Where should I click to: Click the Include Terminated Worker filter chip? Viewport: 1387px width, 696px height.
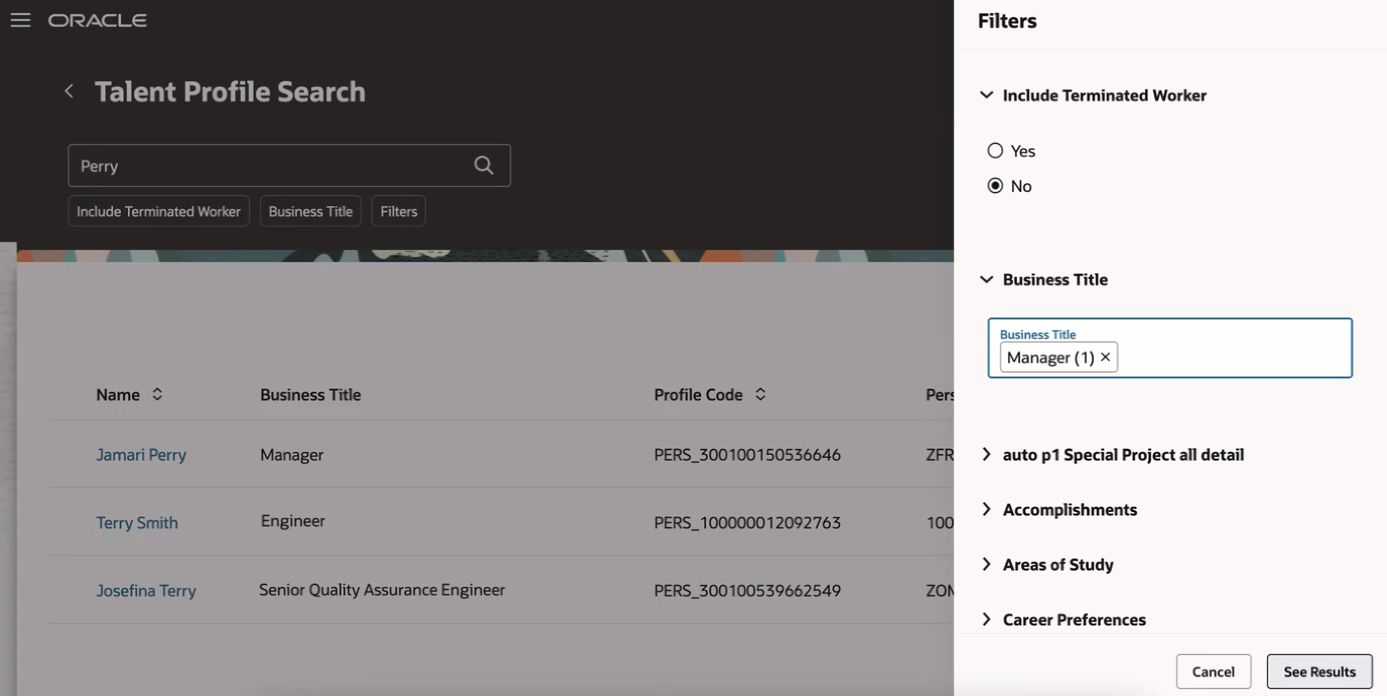[x=159, y=211]
